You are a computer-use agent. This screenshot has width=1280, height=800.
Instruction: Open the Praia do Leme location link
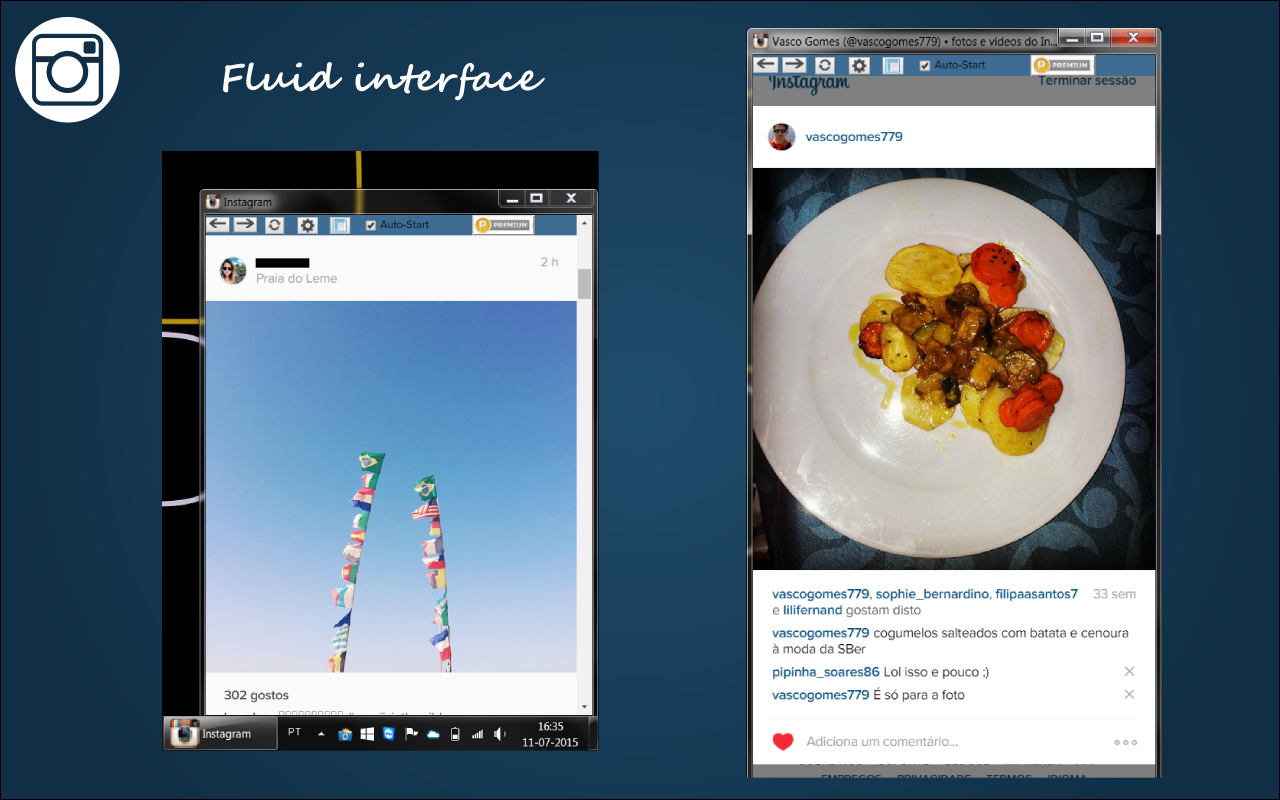pos(296,279)
